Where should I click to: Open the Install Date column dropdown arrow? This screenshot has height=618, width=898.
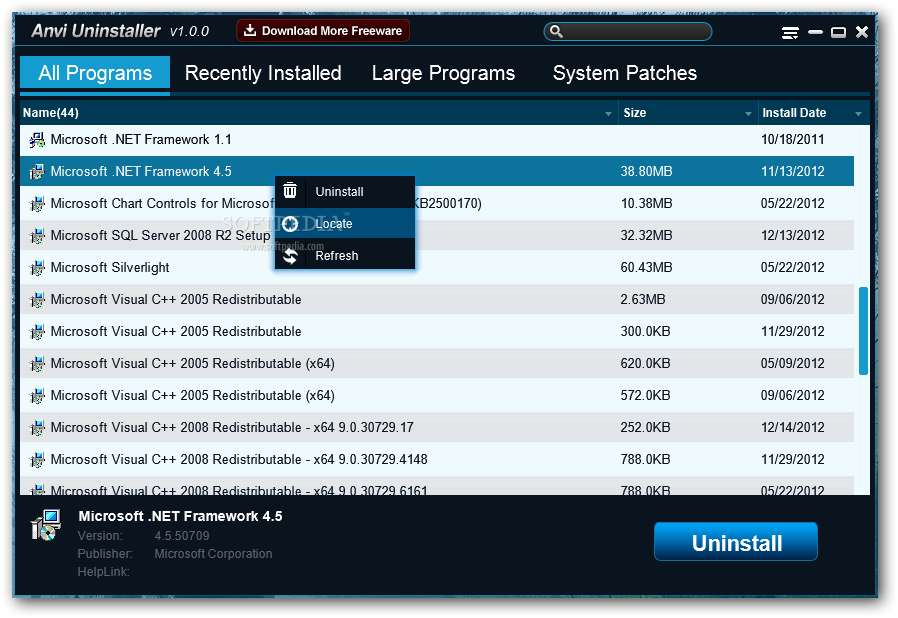click(858, 114)
